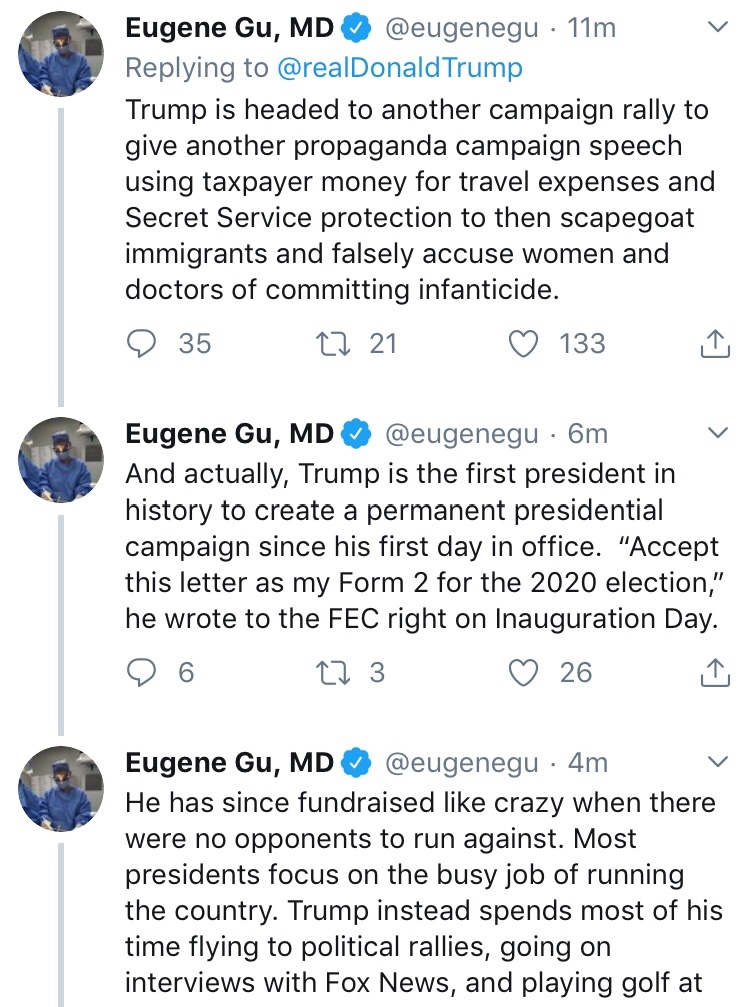Image resolution: width=750 pixels, height=1007 pixels.
Task: Share the campaign rally tweet
Action: pos(713,344)
